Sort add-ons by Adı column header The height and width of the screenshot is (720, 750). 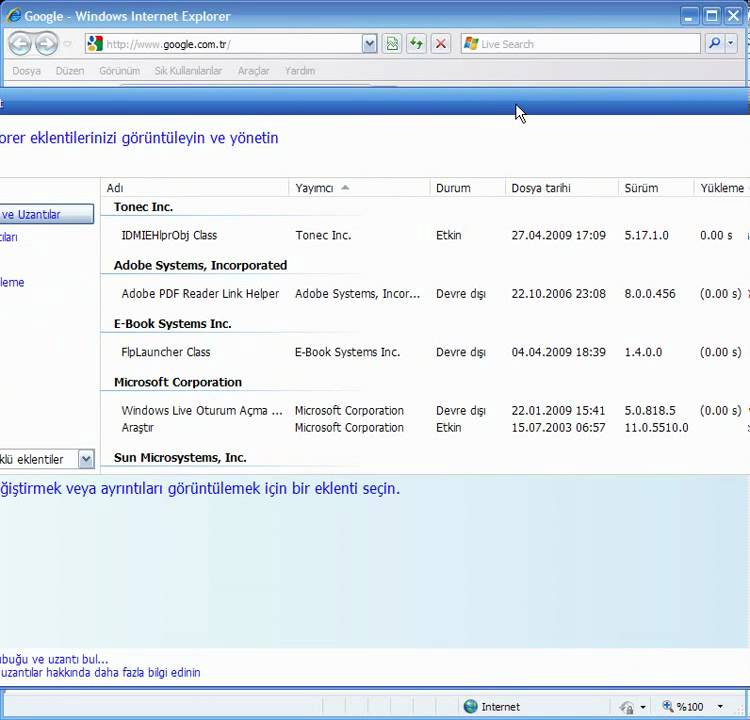pos(195,188)
